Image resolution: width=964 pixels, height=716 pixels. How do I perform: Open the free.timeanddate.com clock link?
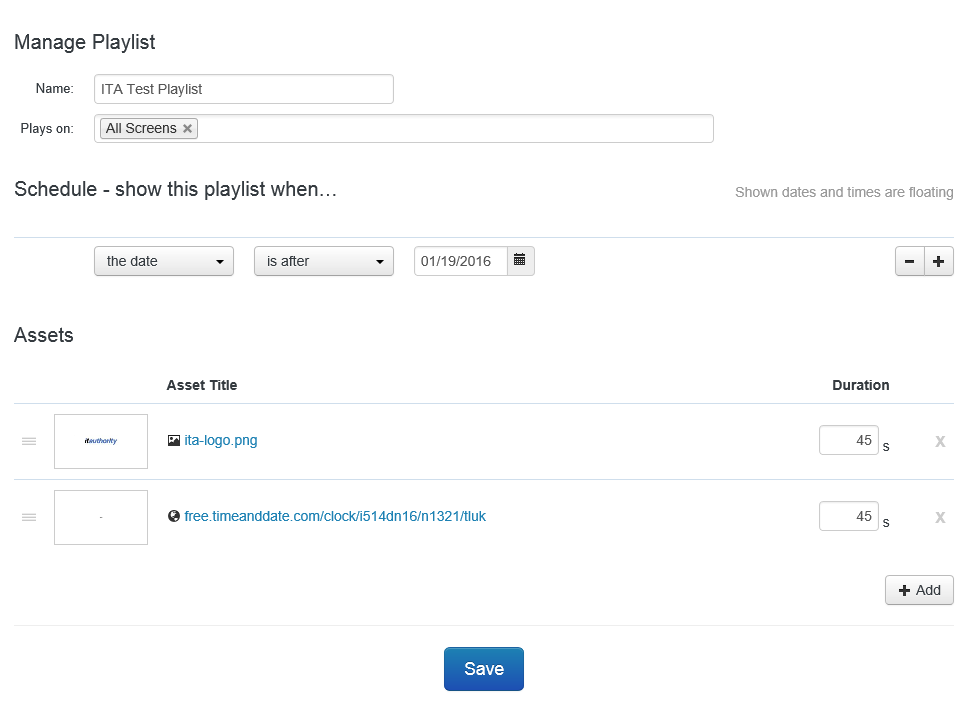(335, 516)
